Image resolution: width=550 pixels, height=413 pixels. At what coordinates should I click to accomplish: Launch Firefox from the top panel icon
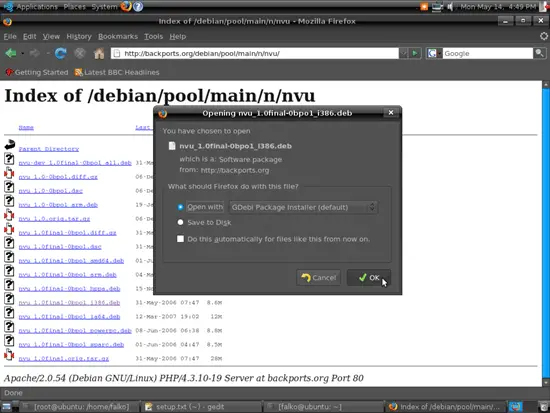click(126, 6)
